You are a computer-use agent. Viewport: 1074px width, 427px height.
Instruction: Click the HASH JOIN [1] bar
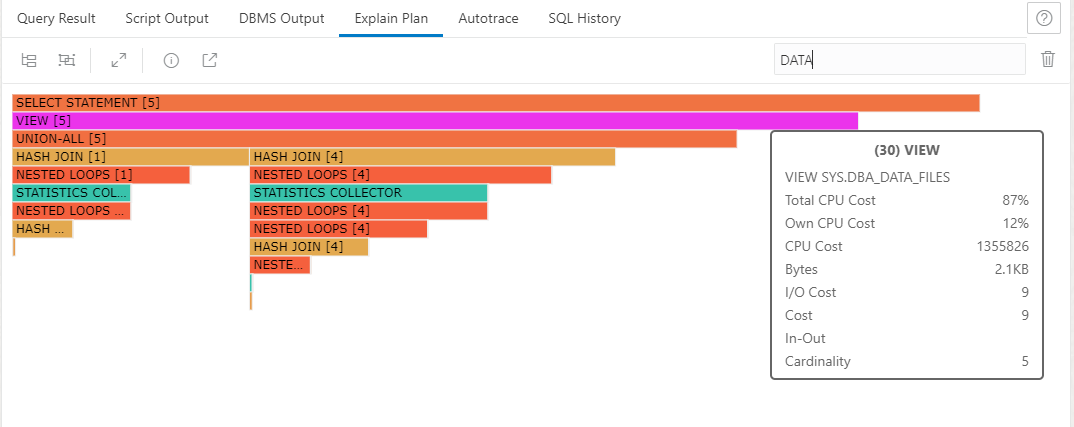click(130, 156)
